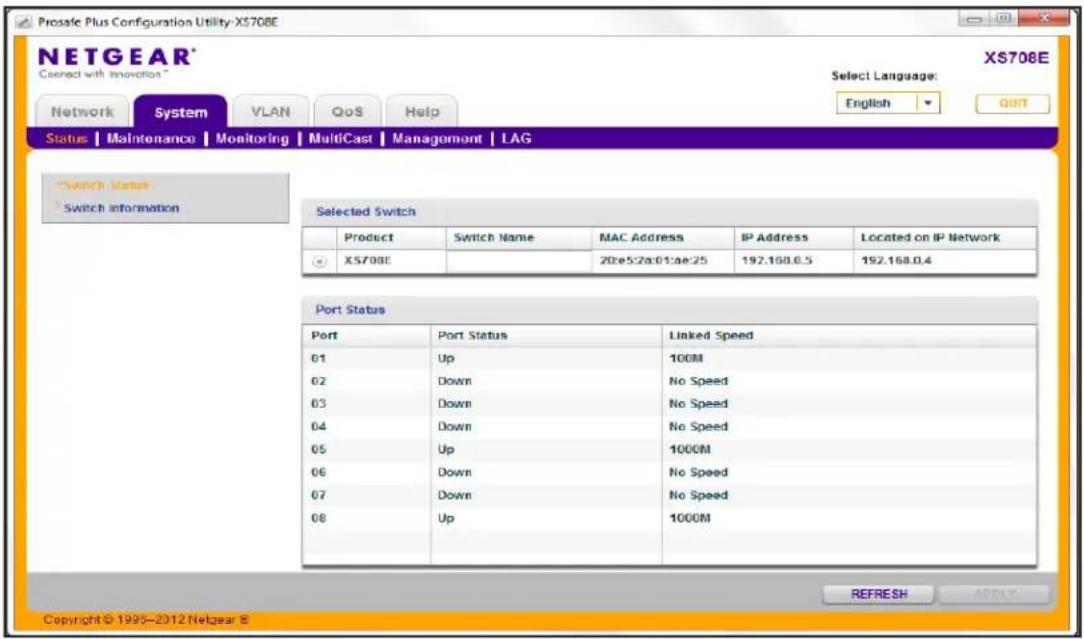The width and height of the screenshot is (1084, 639).
Task: Click the Netgear copyright notice
Action: 146,619
